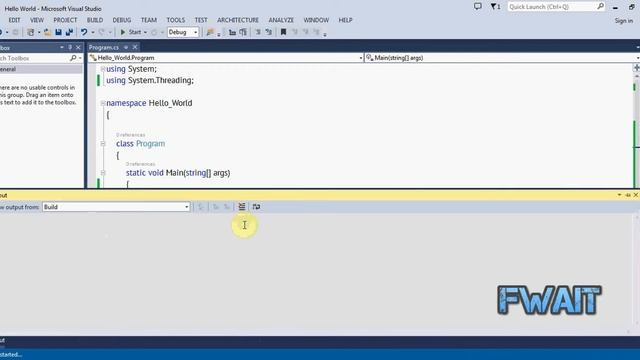The height and width of the screenshot is (360, 640).
Task: Open the ARCHITECTURE menu
Action: [238, 20]
